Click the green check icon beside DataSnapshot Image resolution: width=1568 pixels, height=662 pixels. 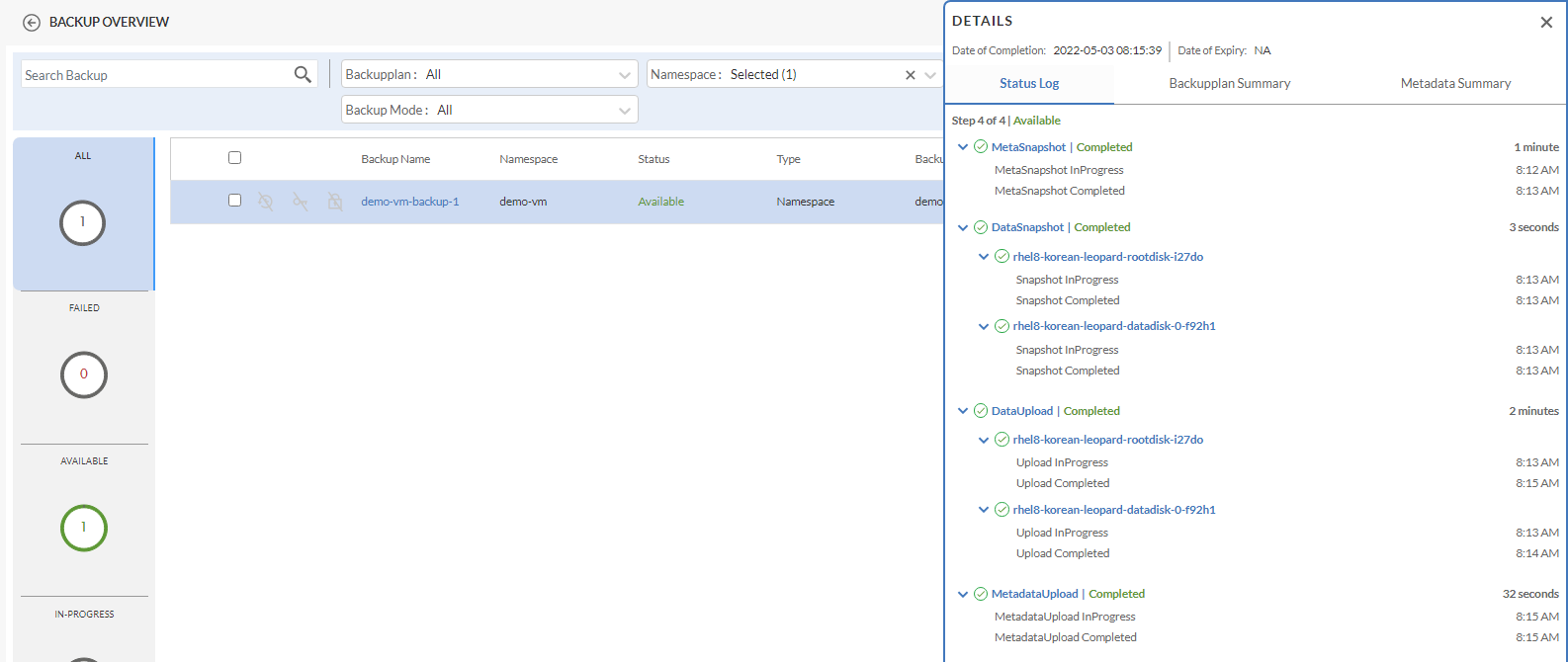tap(981, 227)
